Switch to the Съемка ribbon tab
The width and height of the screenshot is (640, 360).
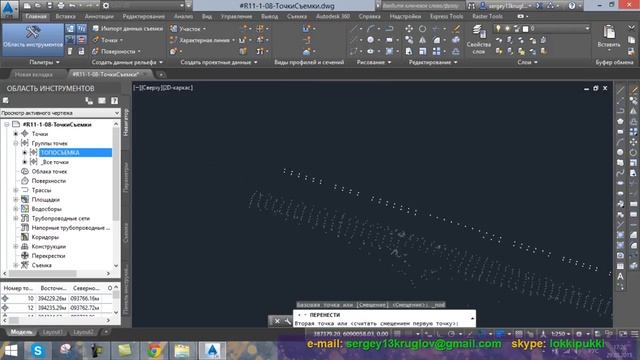coord(297,17)
